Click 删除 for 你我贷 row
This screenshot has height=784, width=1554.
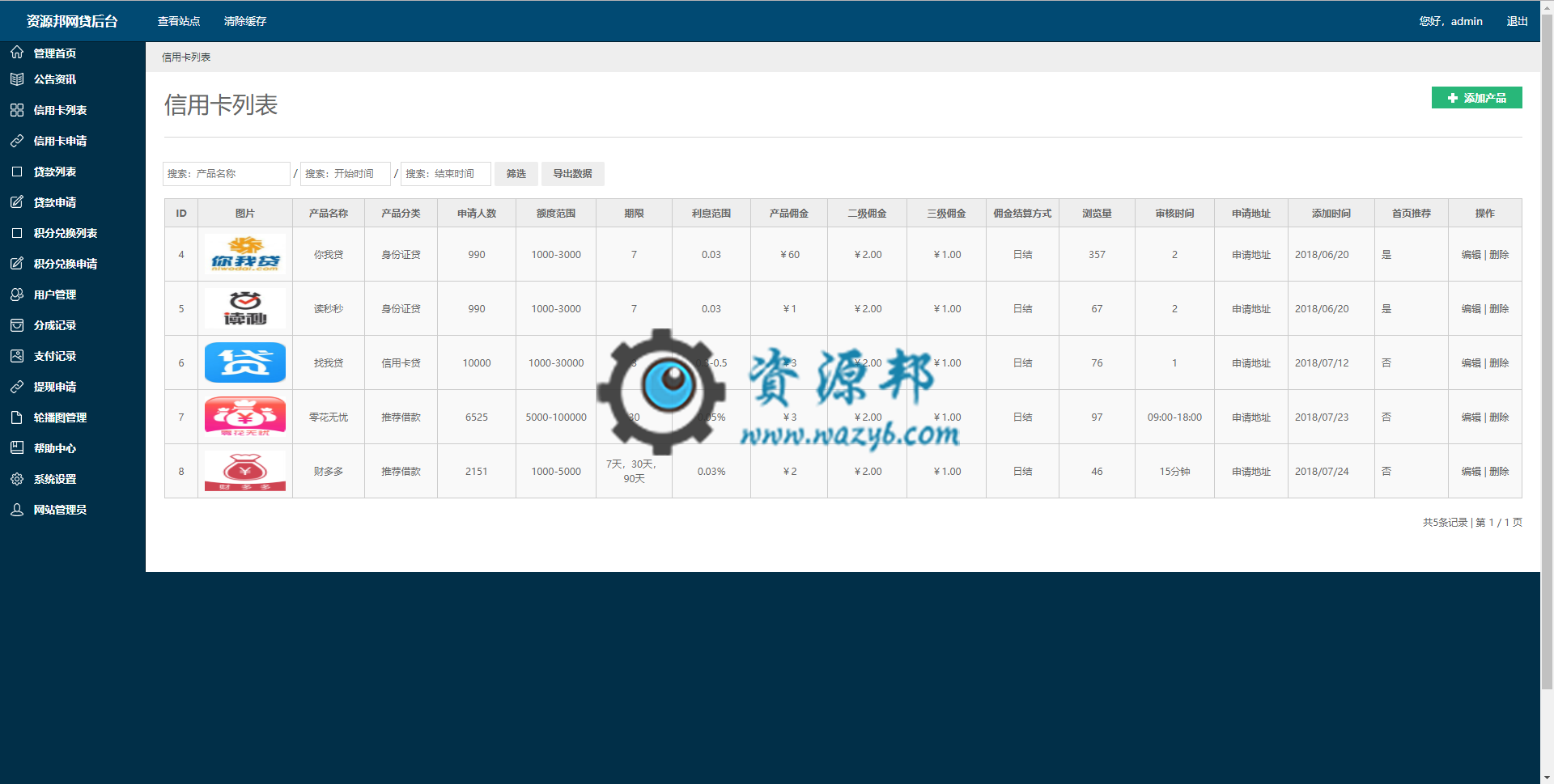coord(1499,254)
